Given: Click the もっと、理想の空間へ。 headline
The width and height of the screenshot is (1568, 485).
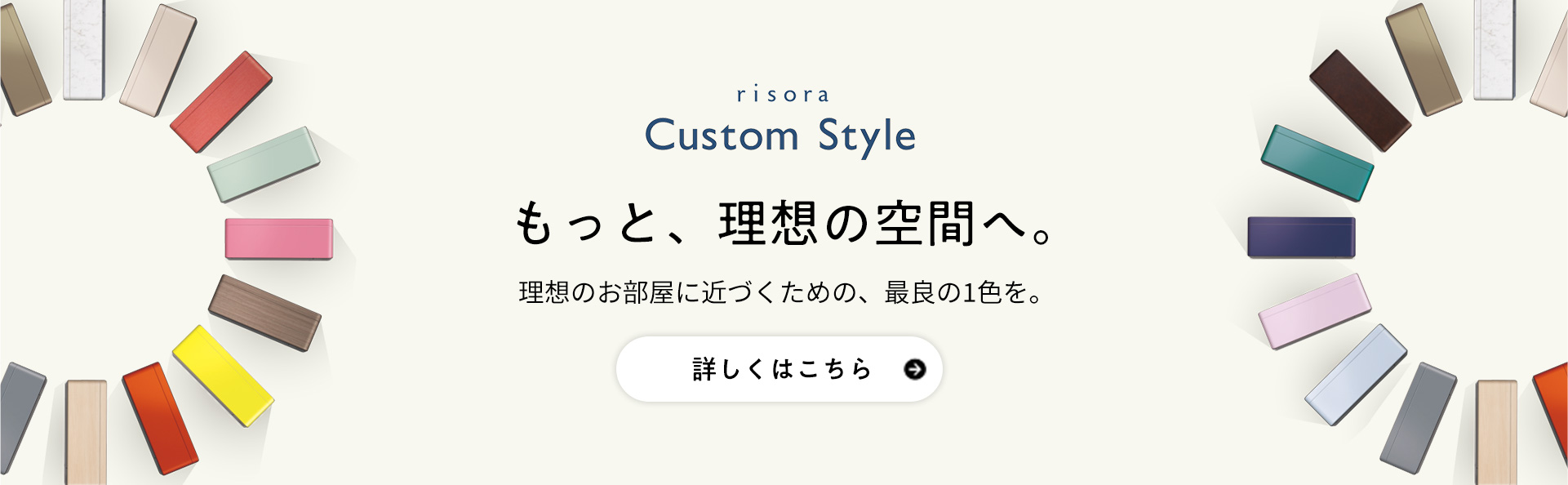Looking at the screenshot, I should (783, 223).
